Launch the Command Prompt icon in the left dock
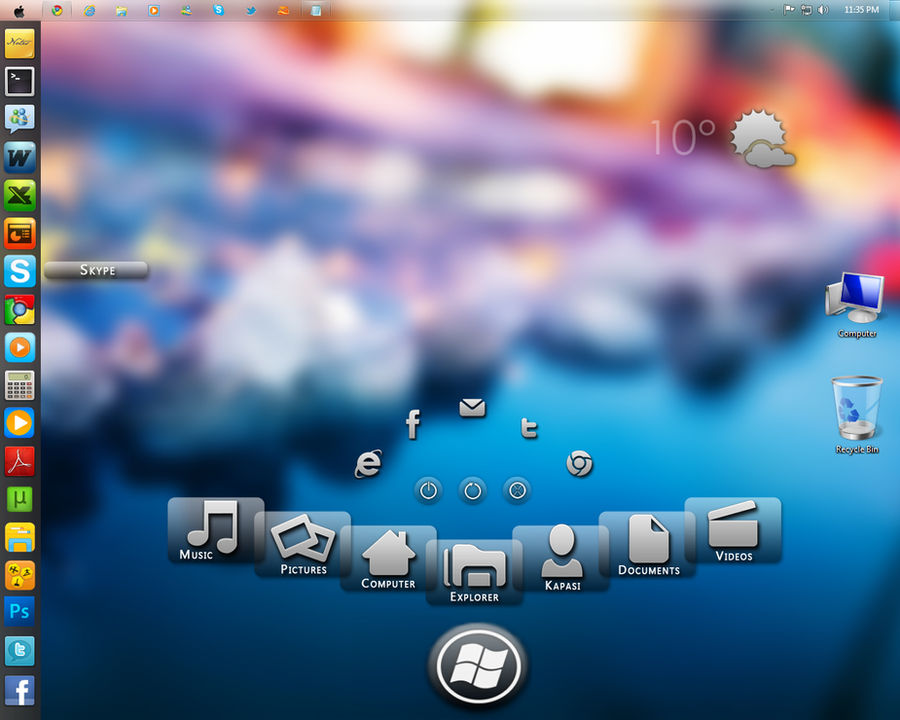 click(20, 81)
